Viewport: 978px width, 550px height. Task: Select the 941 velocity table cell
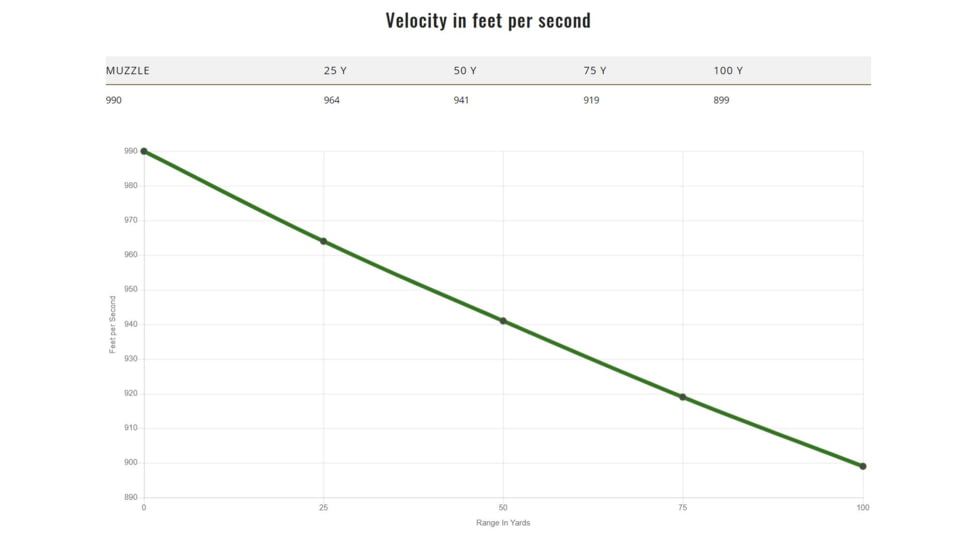(461, 100)
